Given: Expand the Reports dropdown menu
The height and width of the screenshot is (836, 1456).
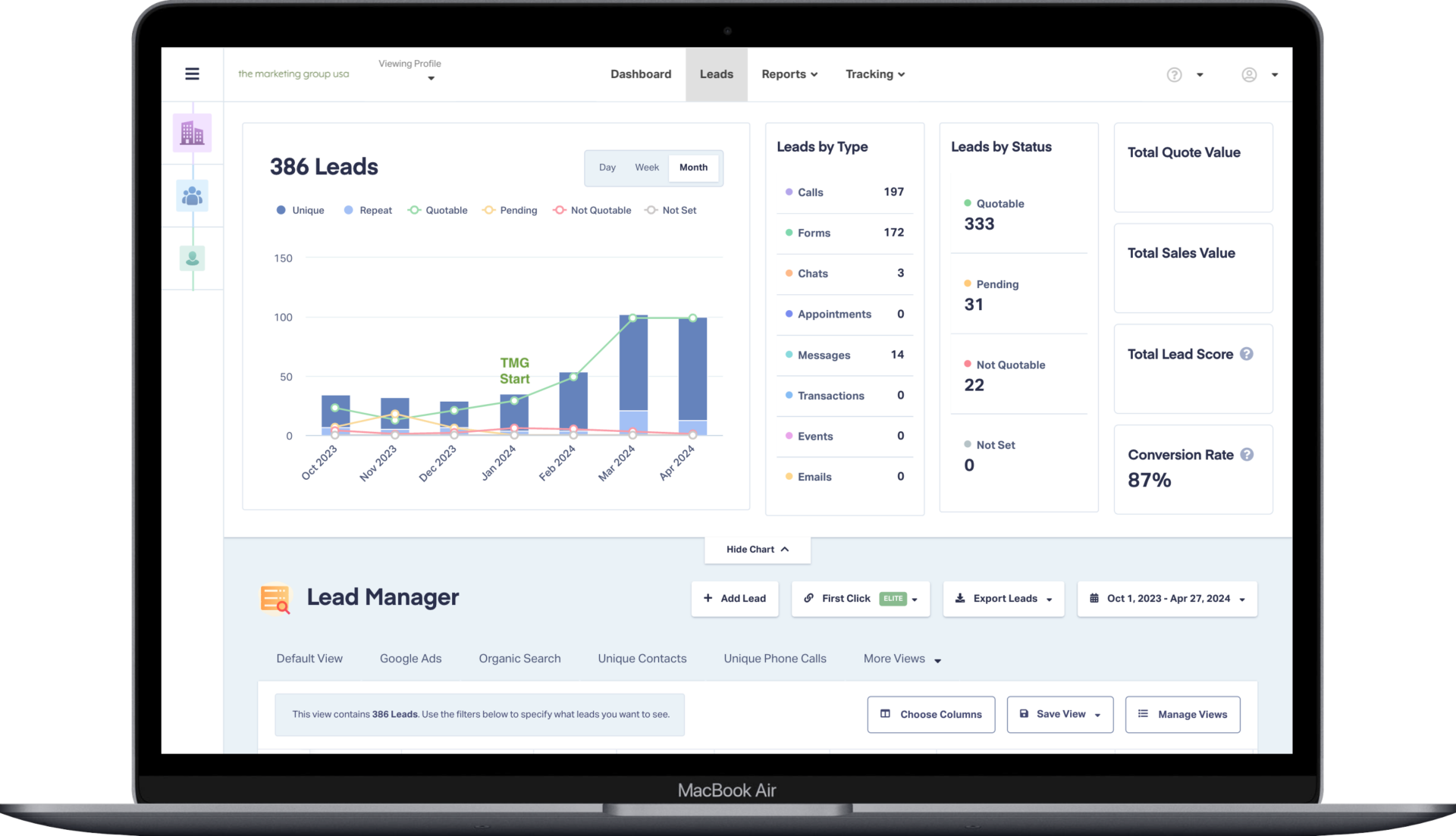Looking at the screenshot, I should tap(789, 74).
